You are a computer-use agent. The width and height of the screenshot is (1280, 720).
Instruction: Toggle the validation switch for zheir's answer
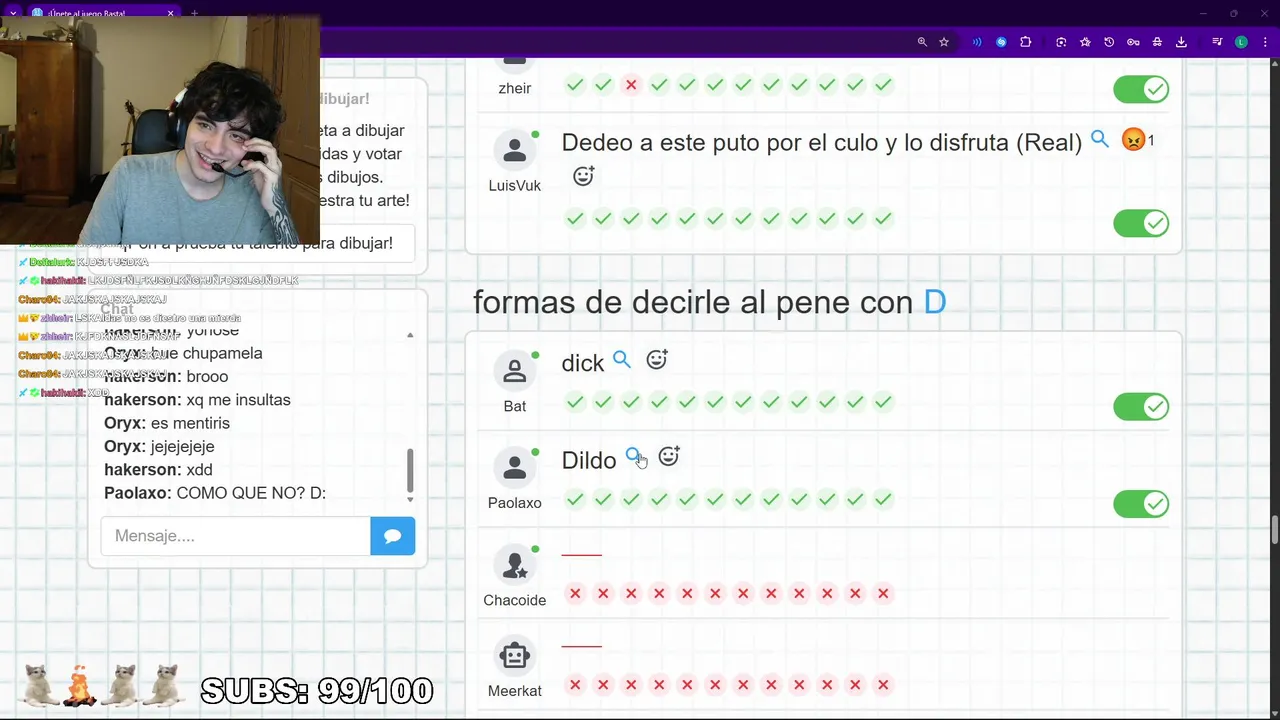[1141, 89]
